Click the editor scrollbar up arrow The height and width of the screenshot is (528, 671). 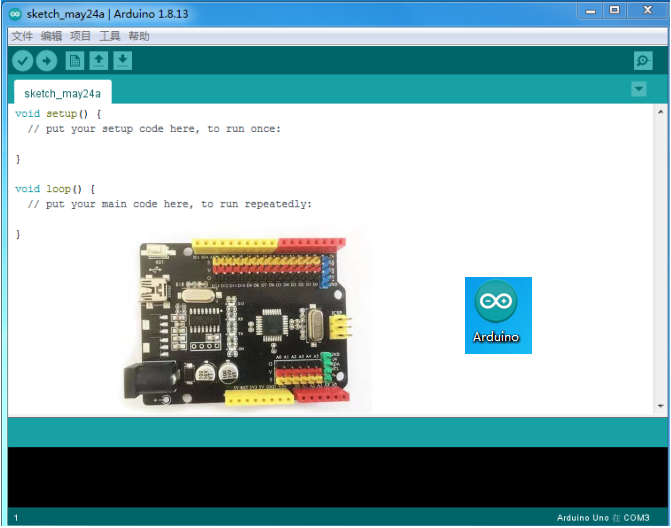tap(660, 112)
